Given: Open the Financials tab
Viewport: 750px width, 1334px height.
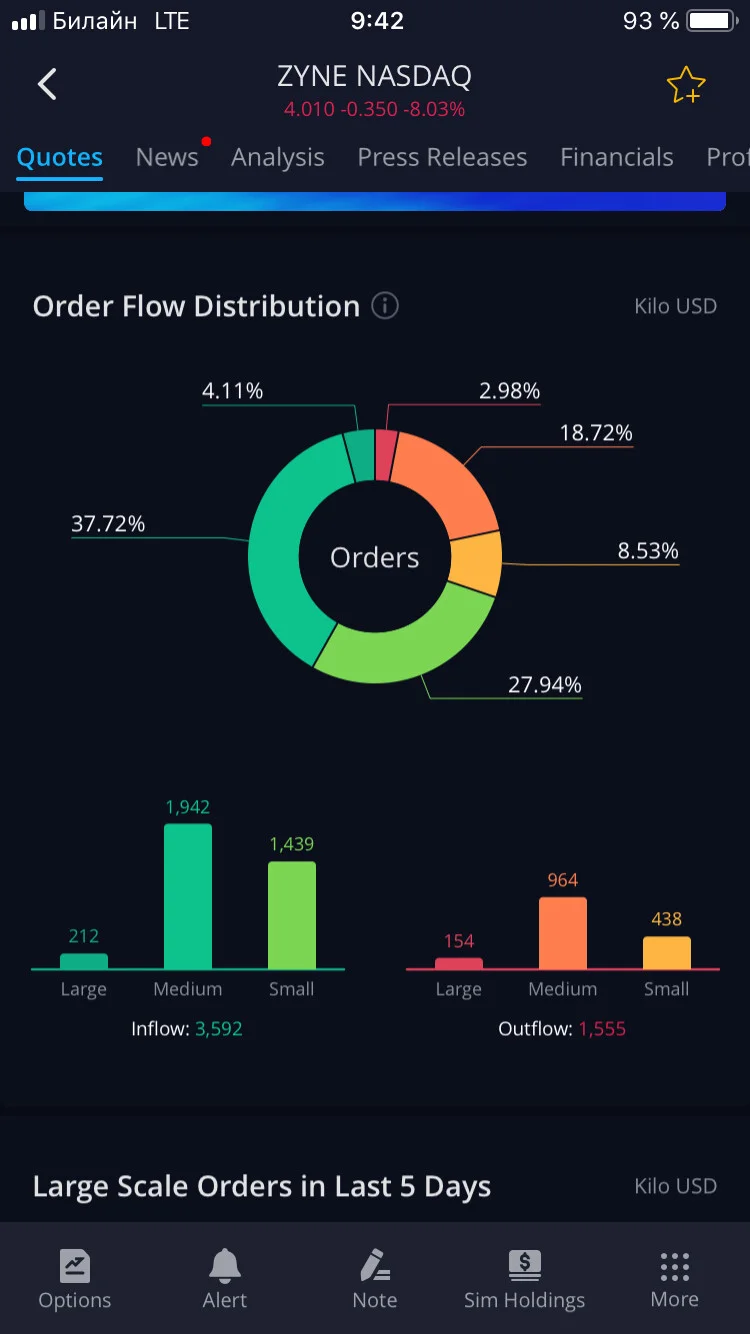Looking at the screenshot, I should point(617,157).
